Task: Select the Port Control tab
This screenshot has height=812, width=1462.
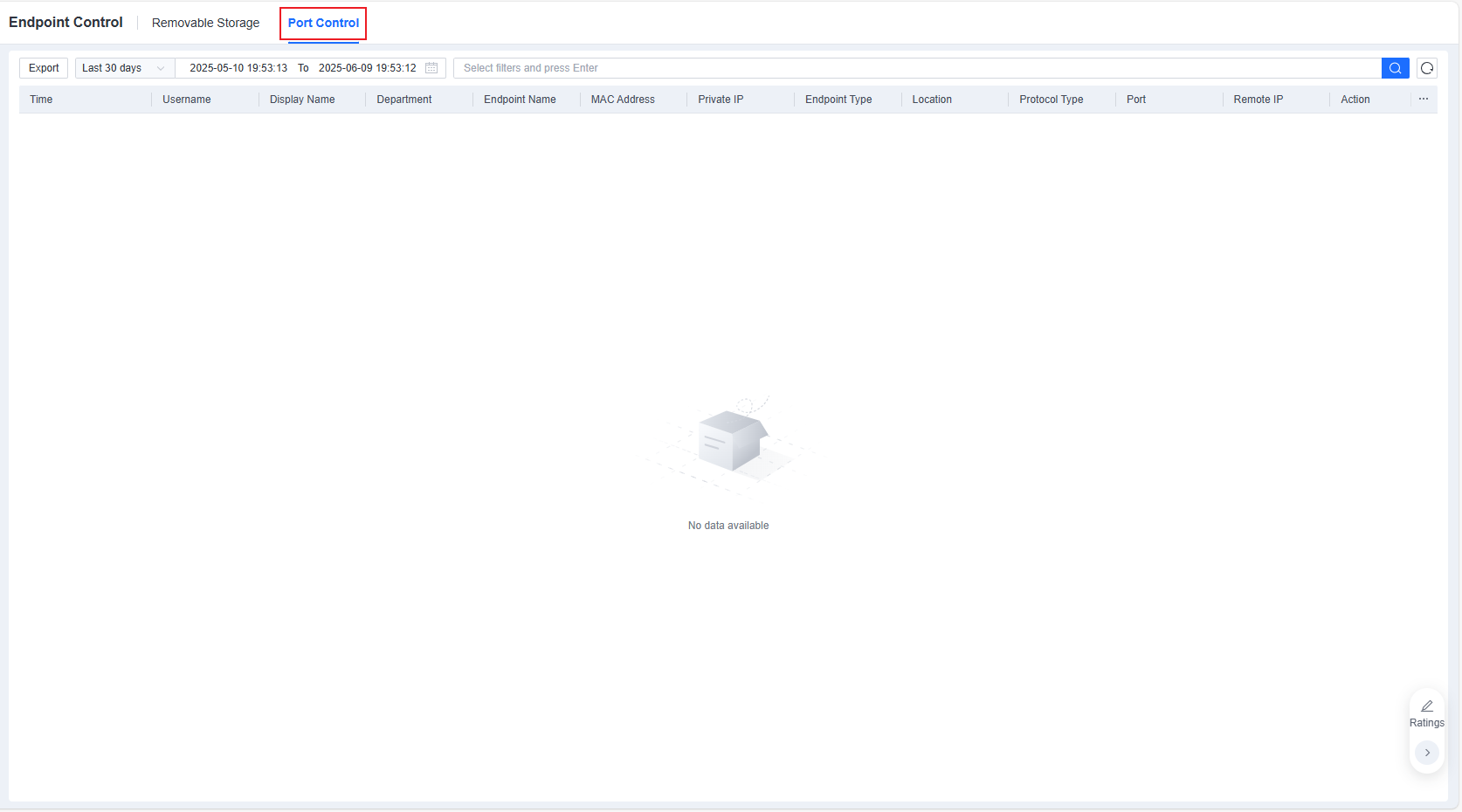Action: coord(323,23)
